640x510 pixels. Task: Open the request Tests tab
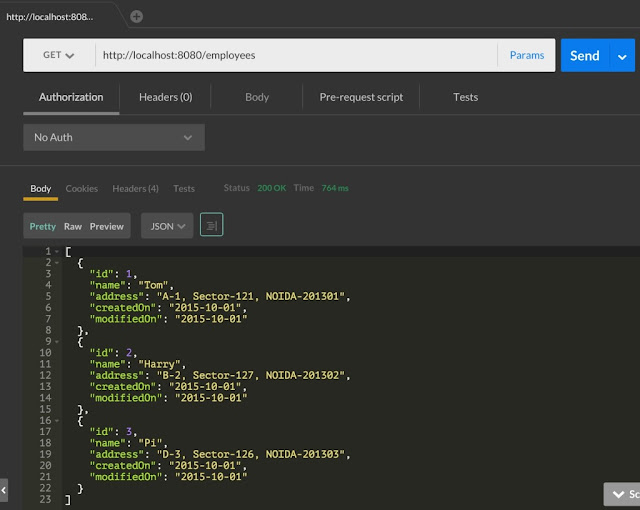(465, 97)
